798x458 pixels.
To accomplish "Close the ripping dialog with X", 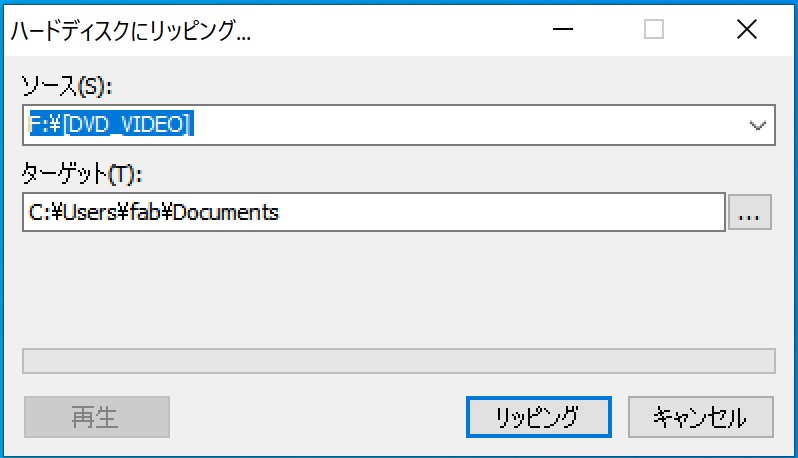I will (x=747, y=30).
